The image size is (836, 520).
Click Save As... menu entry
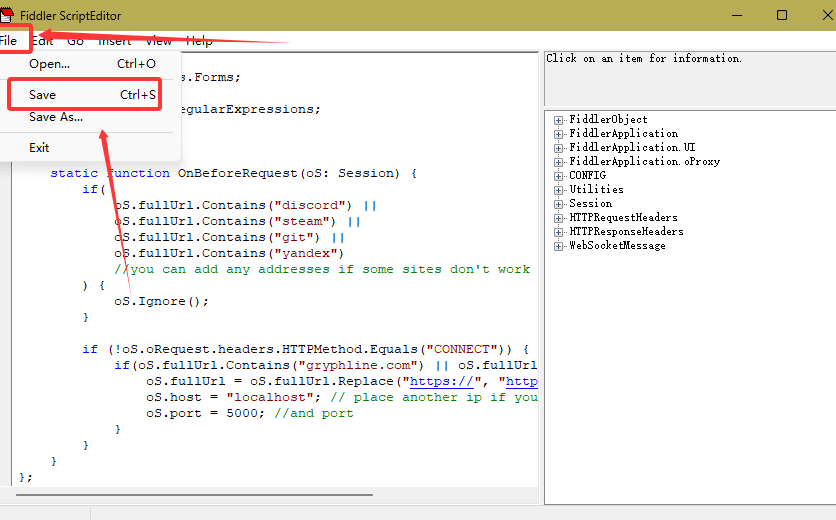point(56,117)
